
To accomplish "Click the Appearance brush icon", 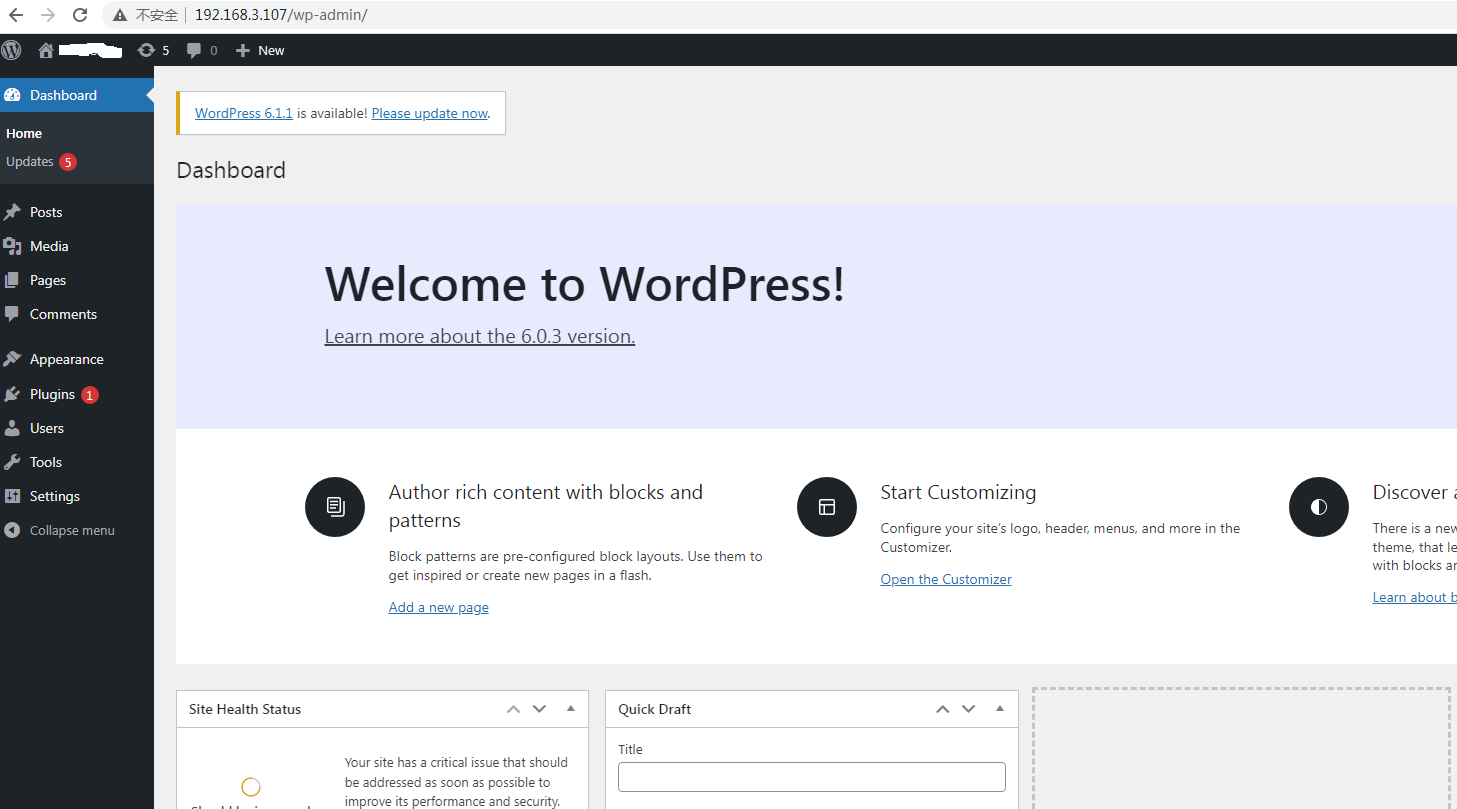I will (x=13, y=359).
